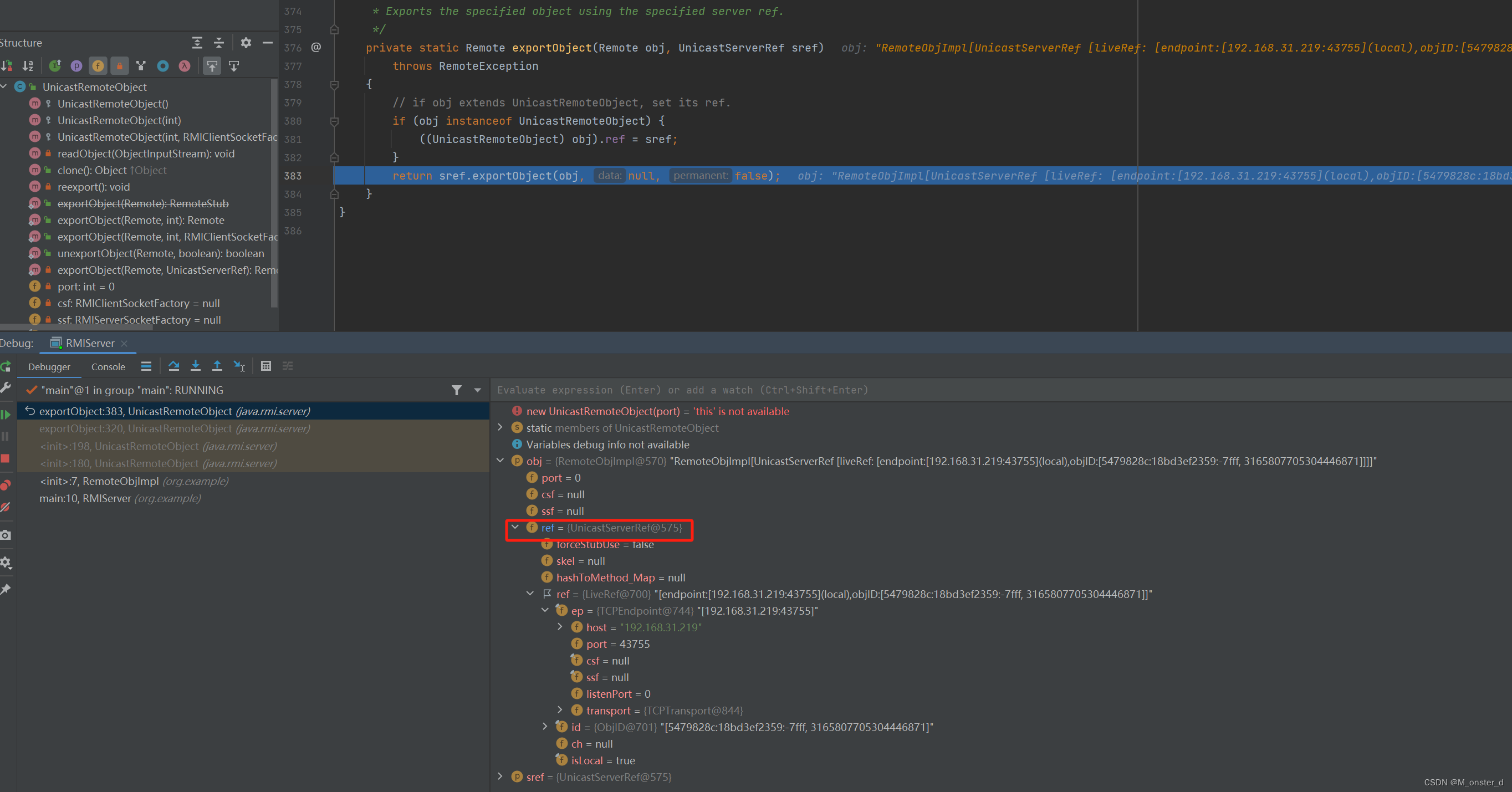Collapse ref = {LiveRef@700} node
Viewport: 1512px width, 792px height.
pyautogui.click(x=530, y=594)
